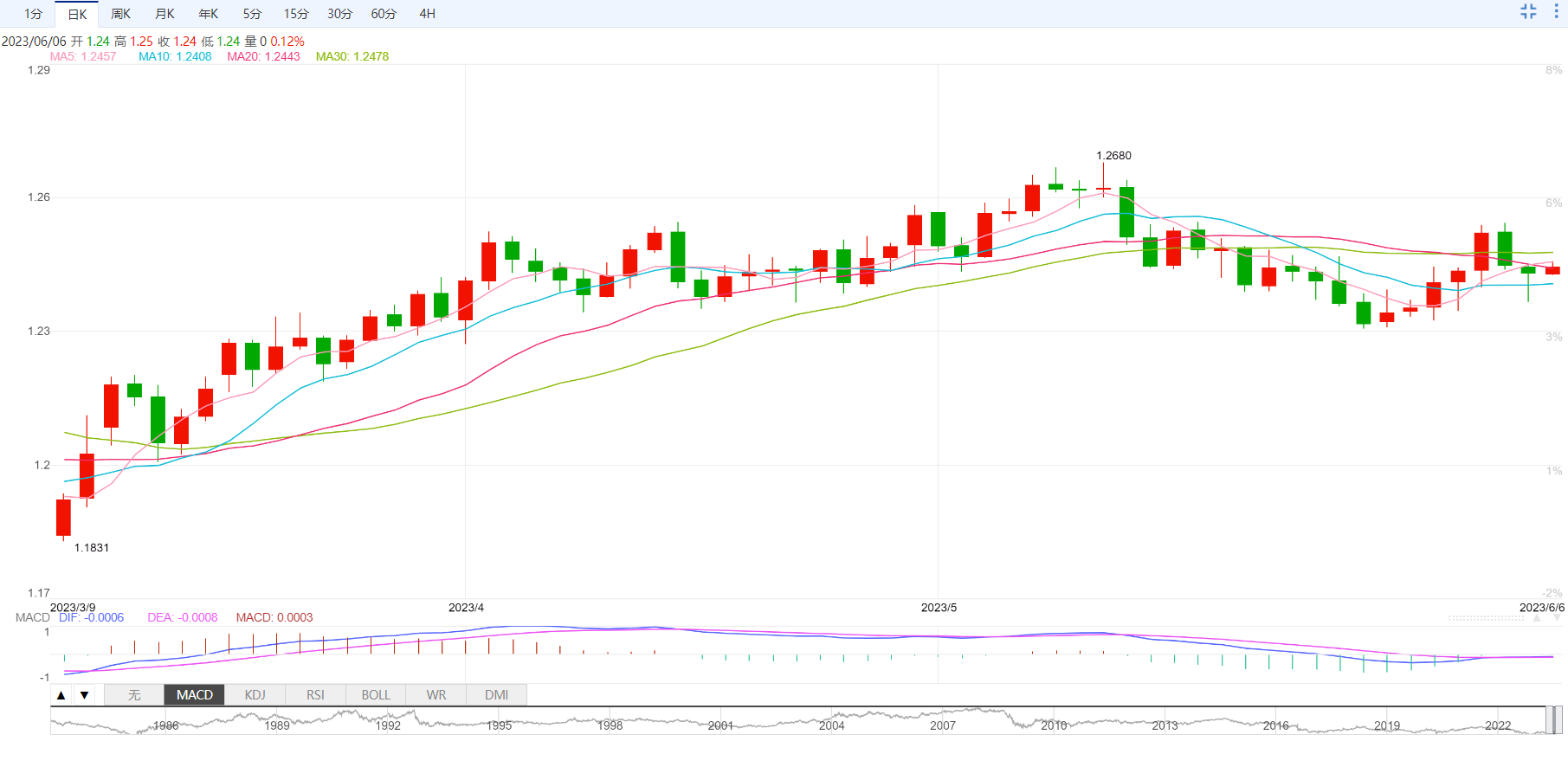The image size is (1568, 767).
Task: Grab the left handle of the range slider
Action: tap(1549, 720)
